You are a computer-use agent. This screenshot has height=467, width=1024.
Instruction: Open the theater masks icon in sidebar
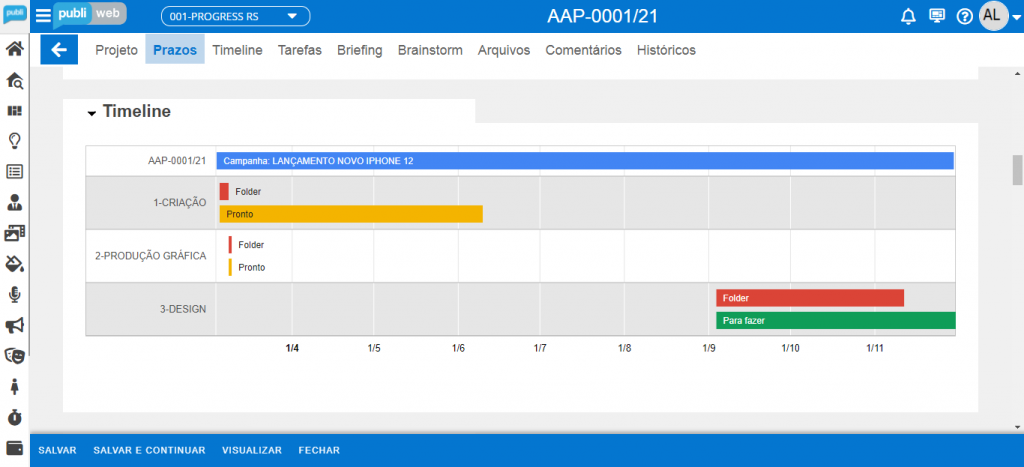pos(14,355)
